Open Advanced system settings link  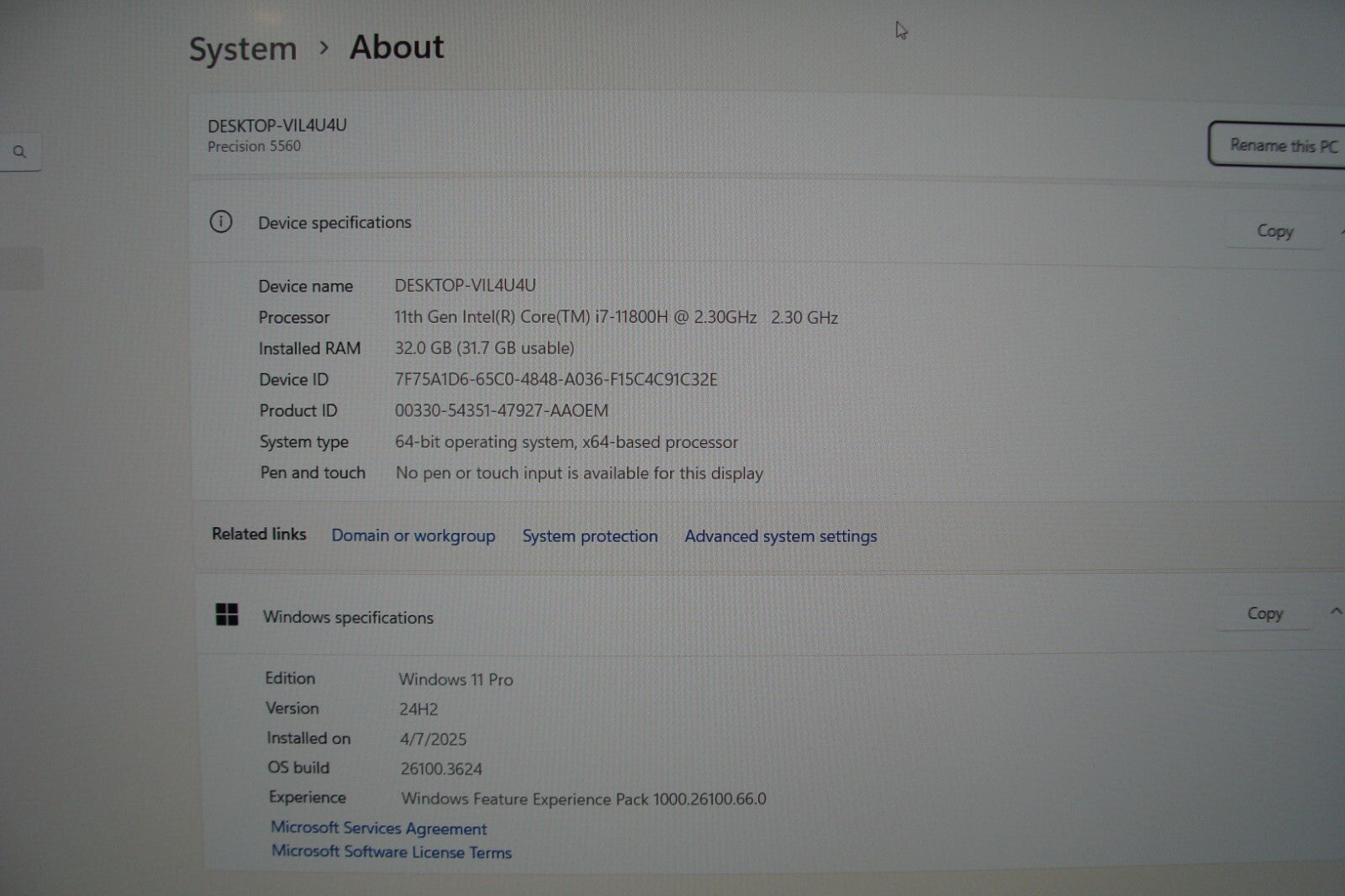coord(780,536)
